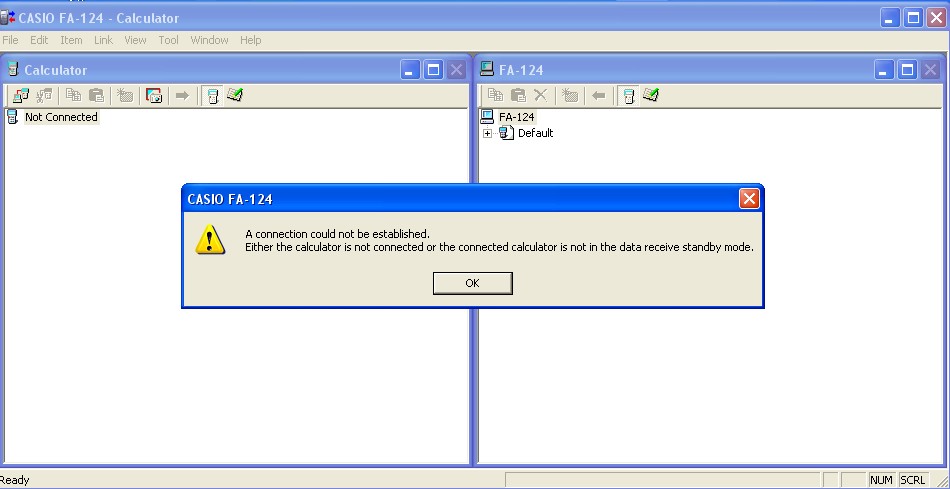Open the Window menu

tap(209, 40)
